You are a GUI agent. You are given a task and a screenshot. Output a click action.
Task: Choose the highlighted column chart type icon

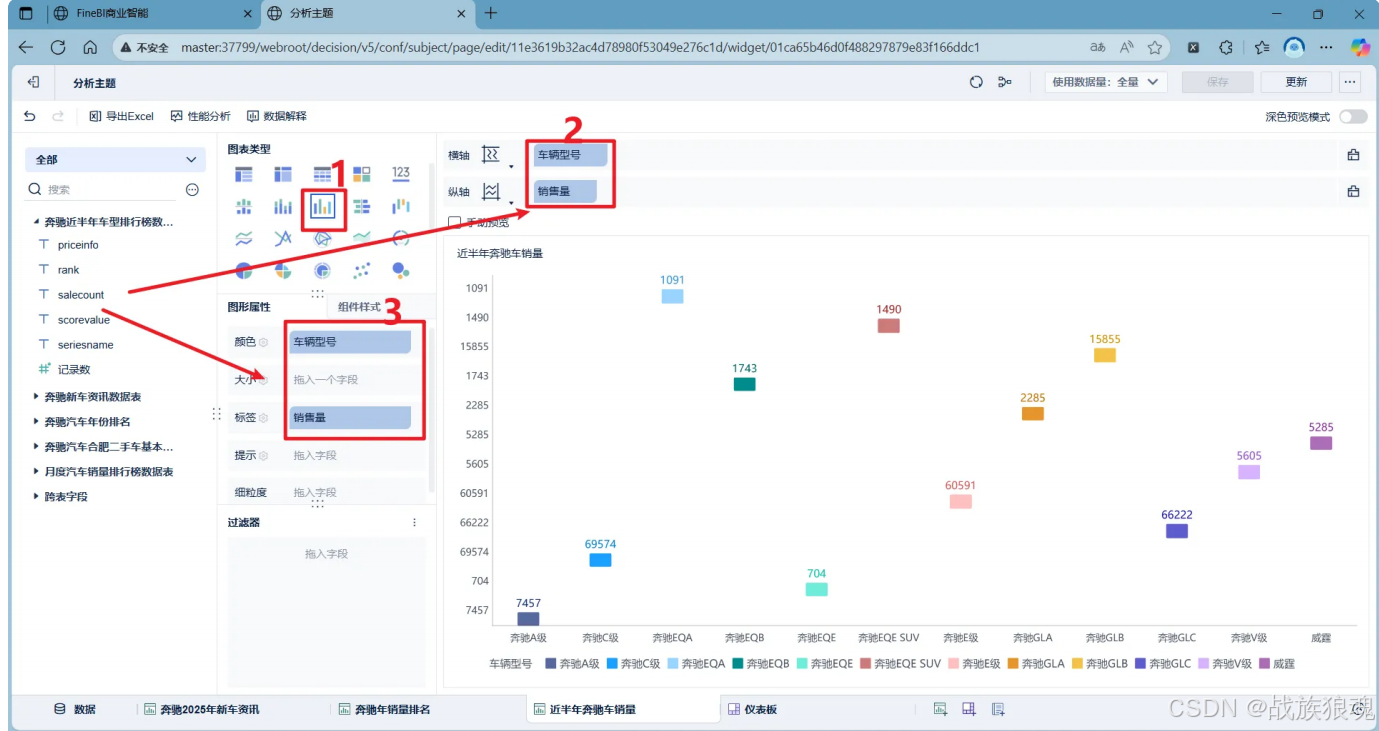322,207
